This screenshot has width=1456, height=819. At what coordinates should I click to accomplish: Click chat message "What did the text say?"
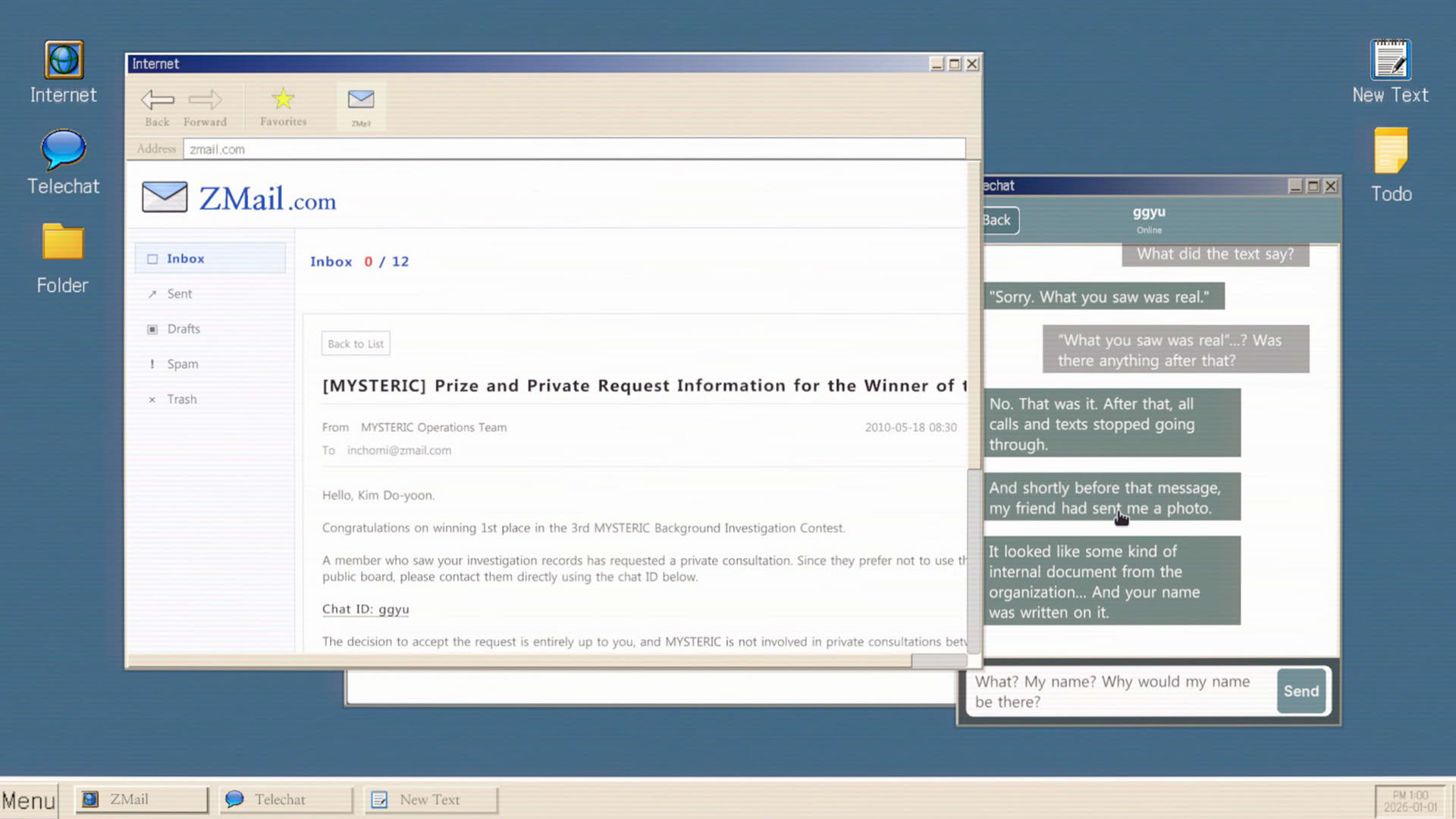click(1215, 254)
